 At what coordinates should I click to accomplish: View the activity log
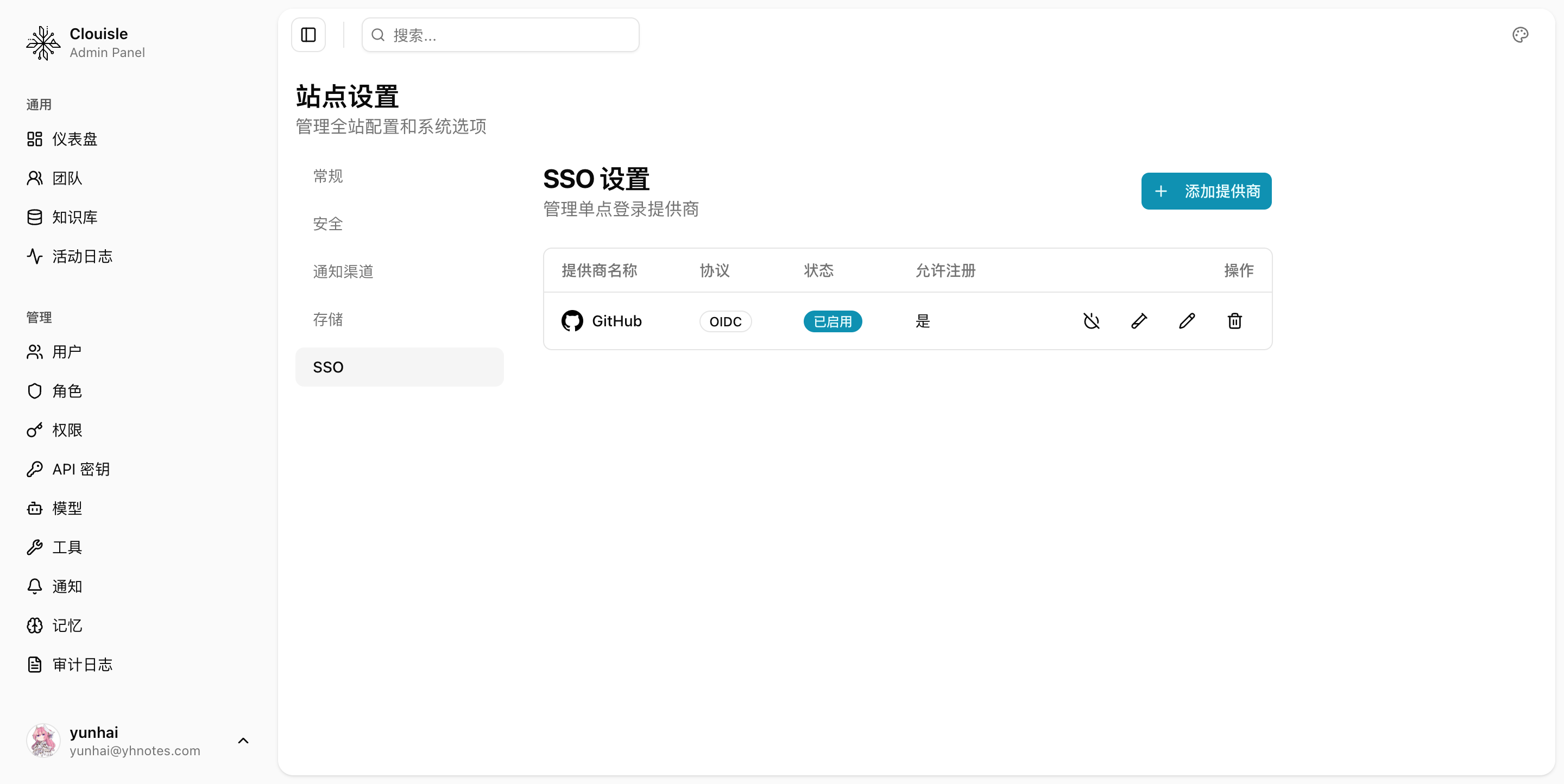(82, 256)
